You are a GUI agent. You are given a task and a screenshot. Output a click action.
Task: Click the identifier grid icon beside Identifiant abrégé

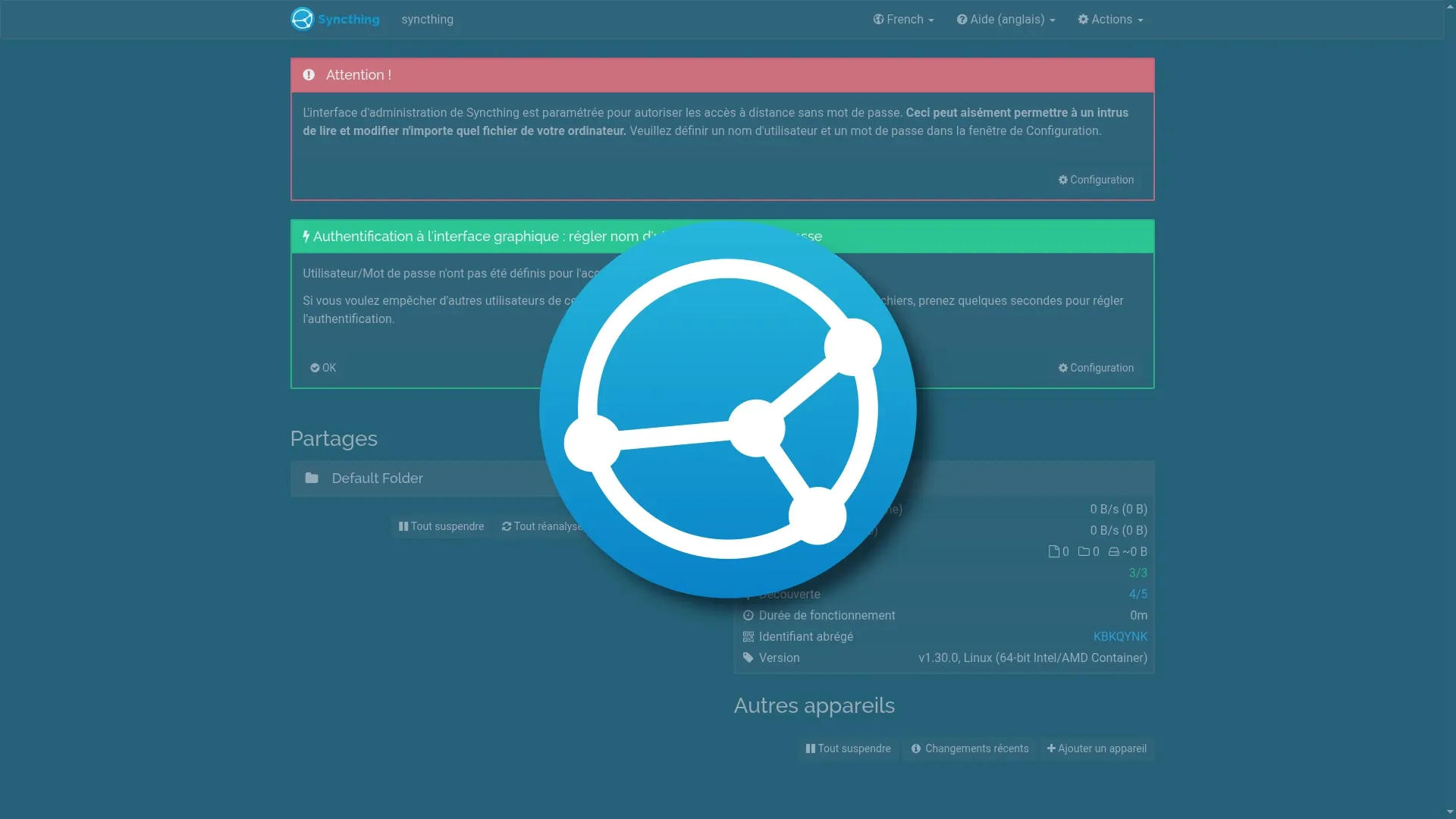point(749,637)
